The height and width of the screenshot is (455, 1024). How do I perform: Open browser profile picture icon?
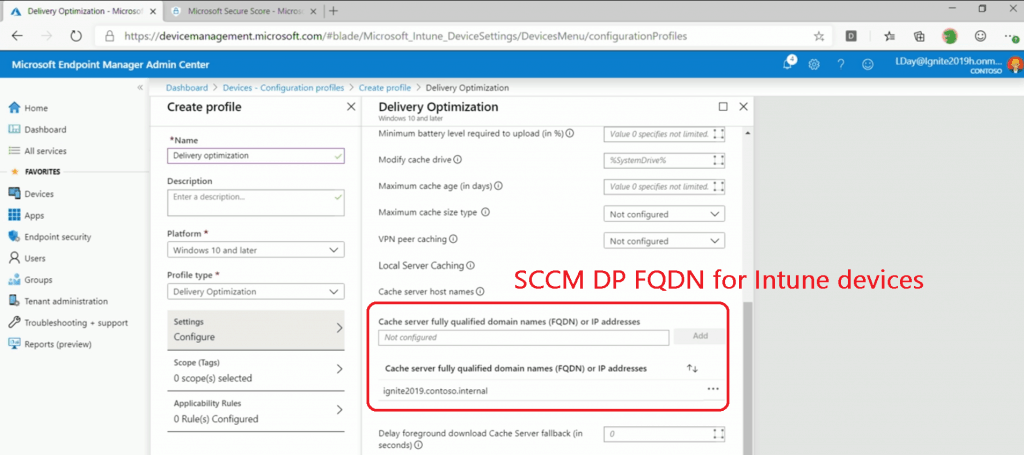click(x=950, y=36)
